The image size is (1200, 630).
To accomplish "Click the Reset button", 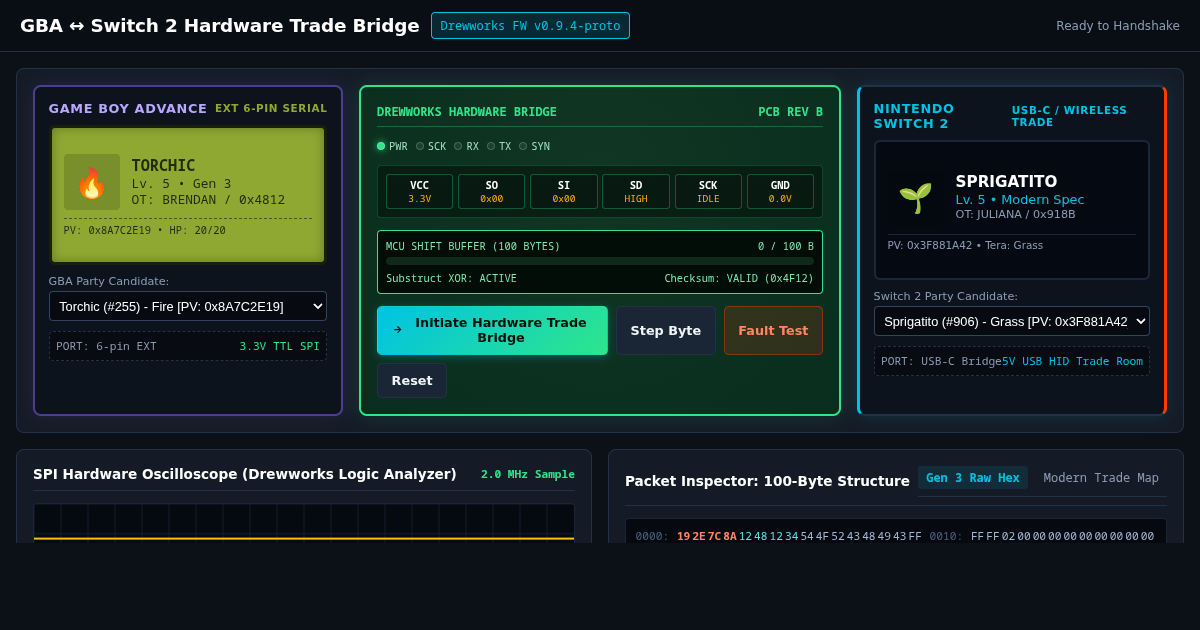I will tap(412, 380).
